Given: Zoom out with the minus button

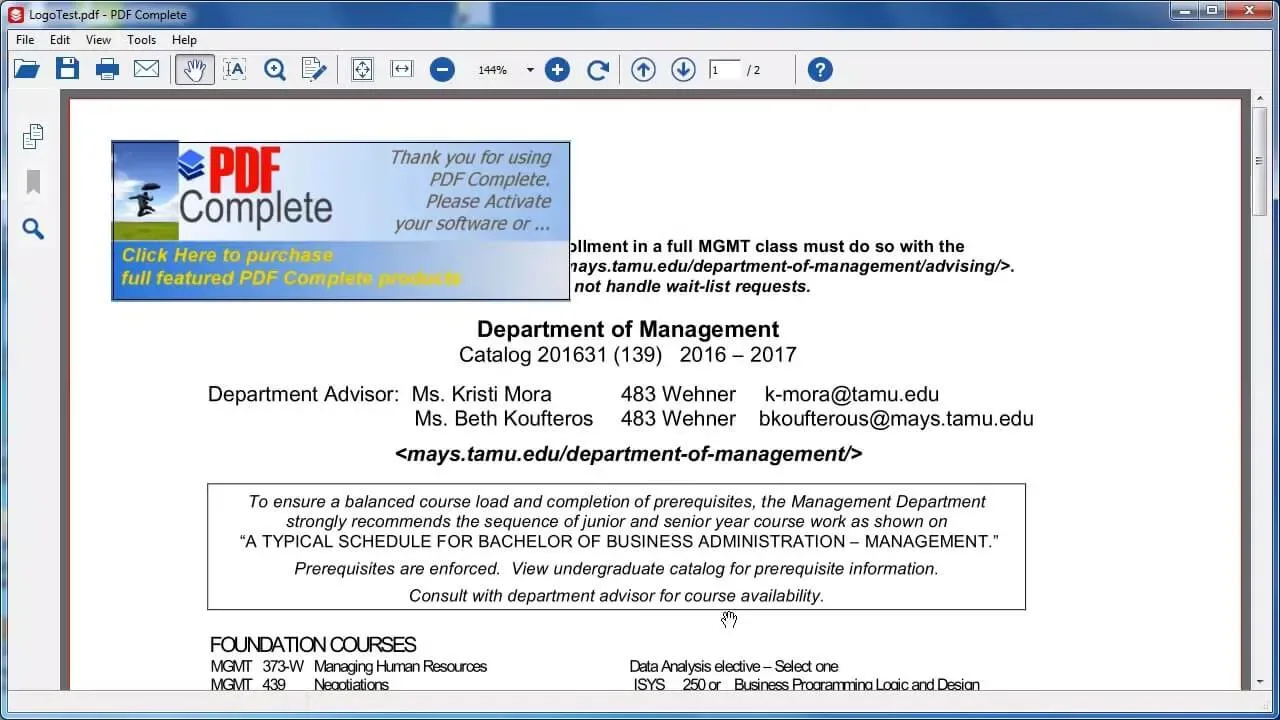Looking at the screenshot, I should click(x=442, y=69).
